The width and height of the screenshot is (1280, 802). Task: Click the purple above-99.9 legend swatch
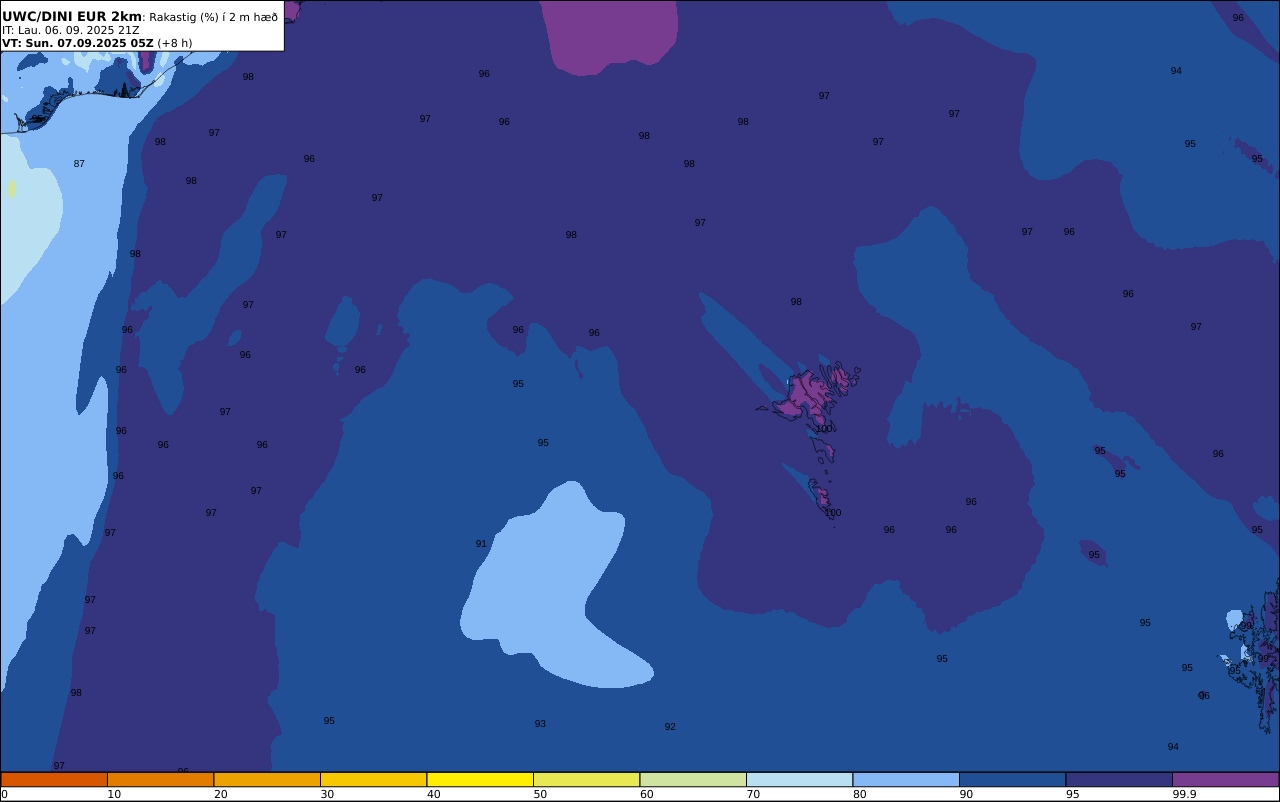pyautogui.click(x=1225, y=779)
